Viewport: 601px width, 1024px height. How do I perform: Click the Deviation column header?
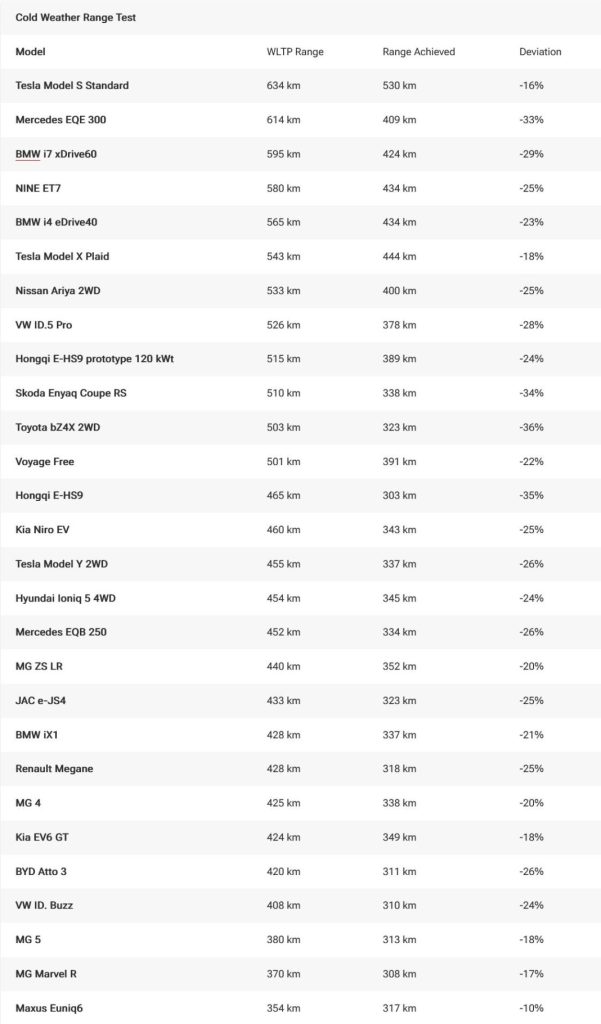click(540, 52)
